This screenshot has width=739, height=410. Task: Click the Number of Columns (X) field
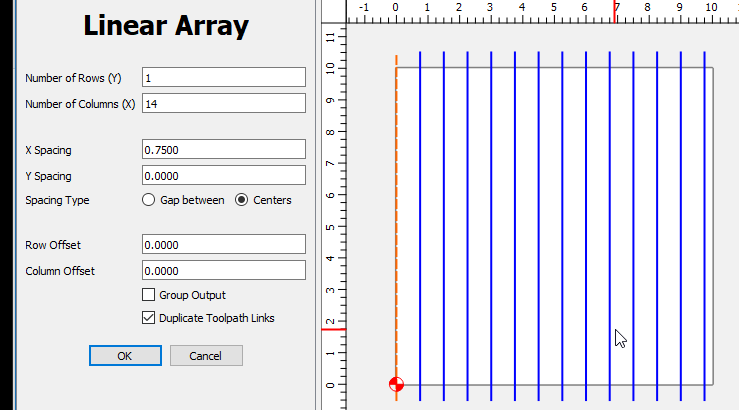224,103
